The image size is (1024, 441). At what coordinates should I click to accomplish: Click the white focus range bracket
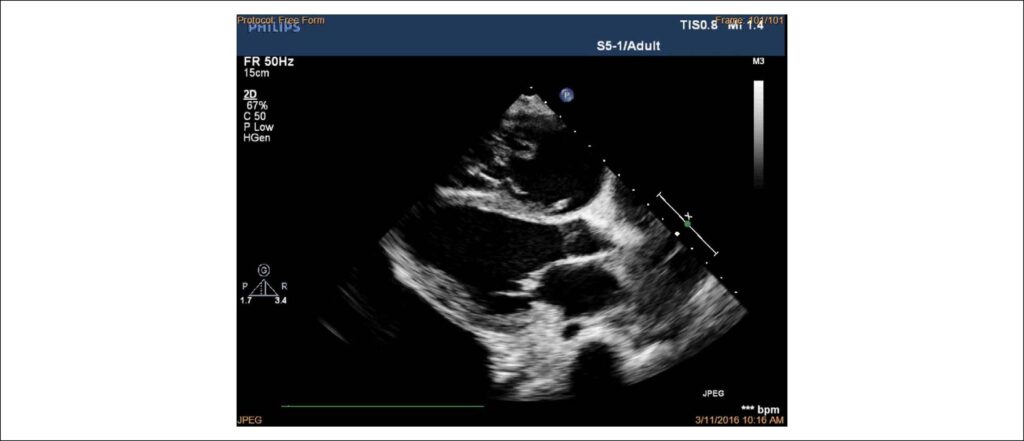(x=687, y=224)
